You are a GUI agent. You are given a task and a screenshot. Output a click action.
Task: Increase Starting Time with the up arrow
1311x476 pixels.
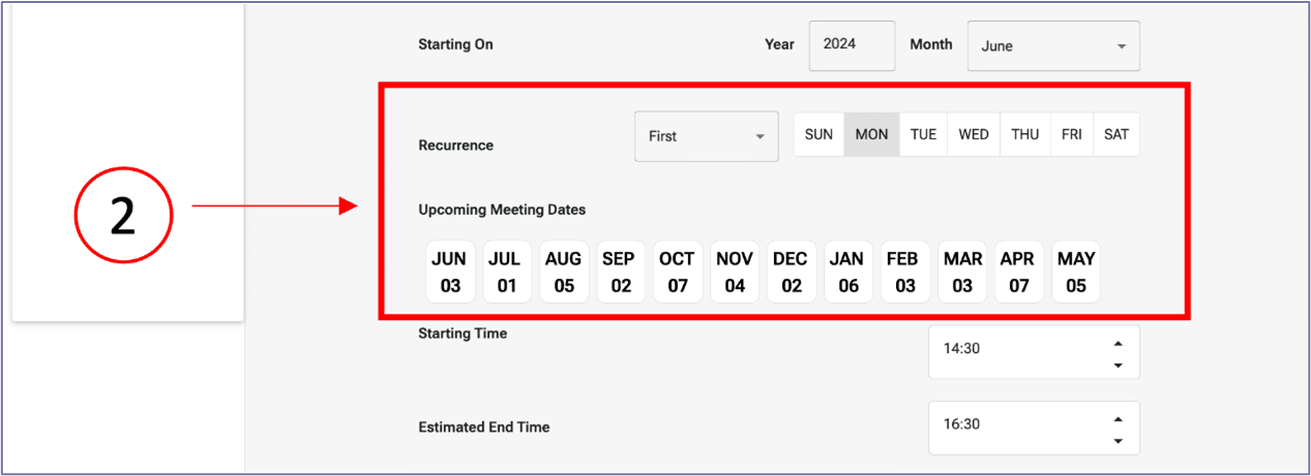pos(1117,343)
